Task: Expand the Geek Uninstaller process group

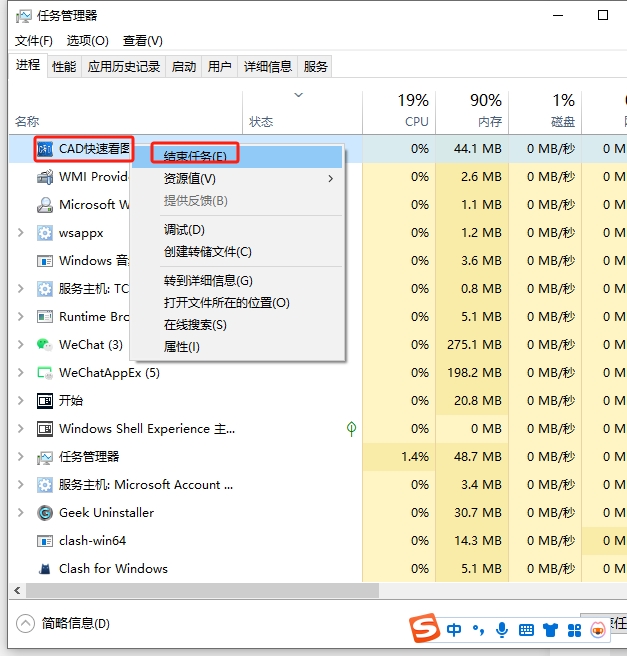Action: [x=20, y=513]
